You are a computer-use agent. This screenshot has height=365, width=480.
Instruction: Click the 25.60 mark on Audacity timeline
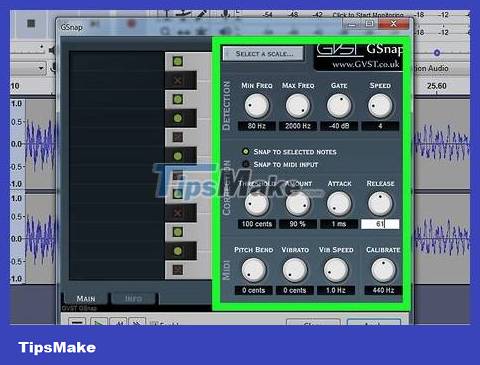coord(437,86)
